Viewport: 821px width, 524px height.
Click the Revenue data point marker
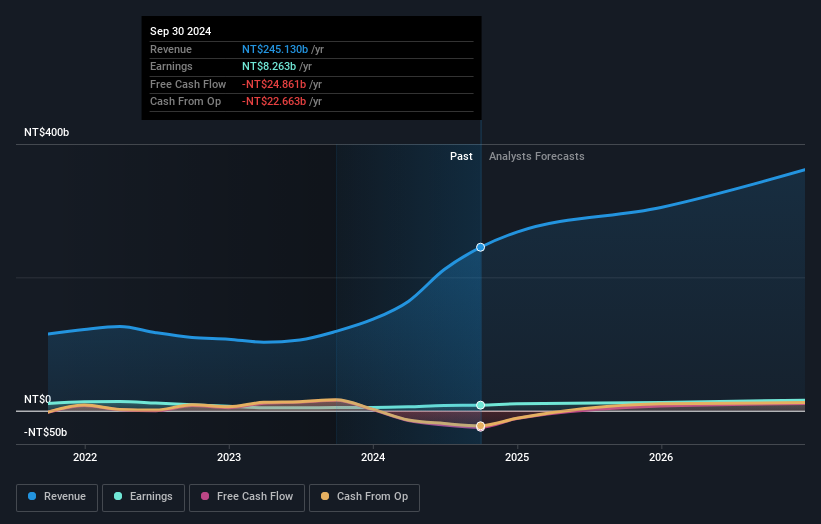pos(480,247)
